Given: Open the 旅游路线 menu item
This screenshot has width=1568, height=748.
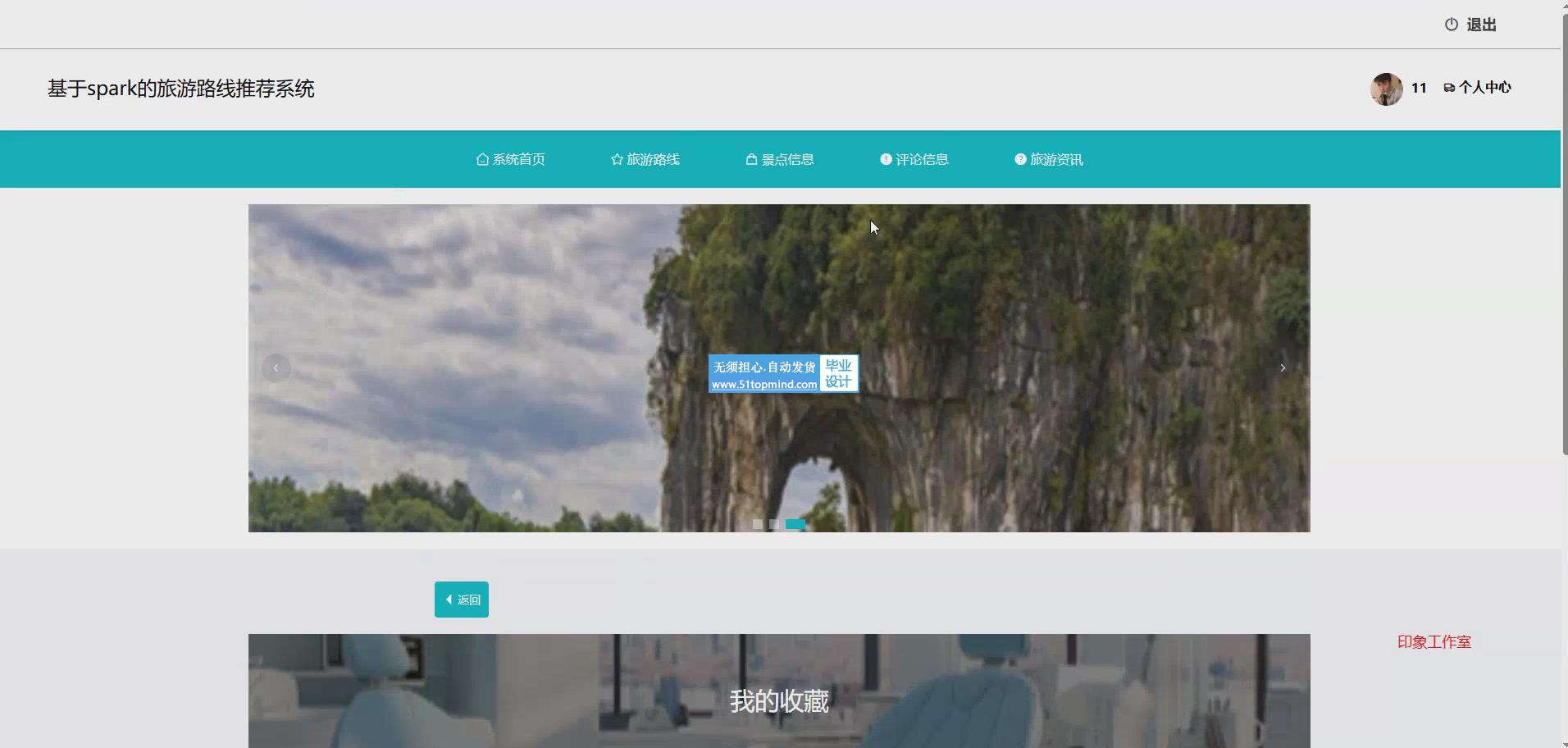Looking at the screenshot, I should (x=645, y=160).
